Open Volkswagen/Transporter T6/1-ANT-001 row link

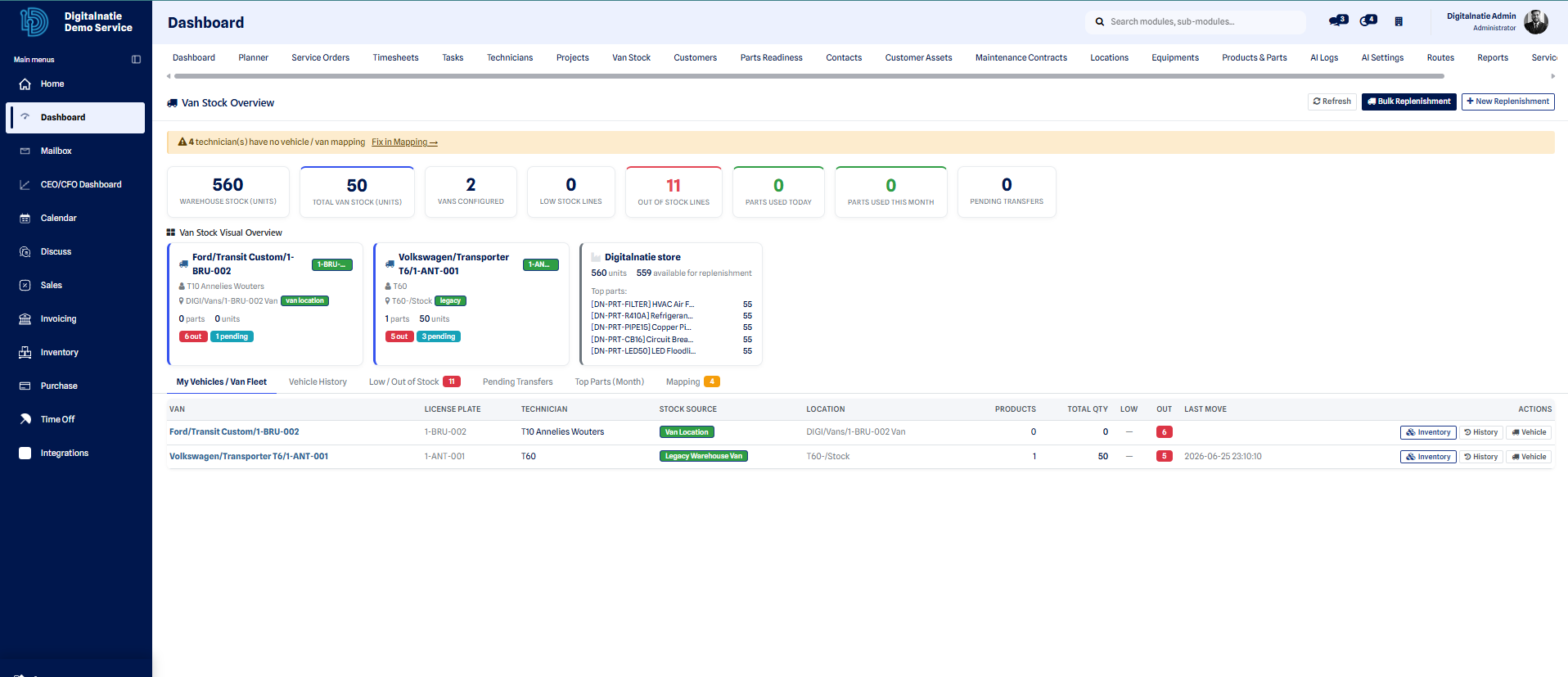pos(249,456)
